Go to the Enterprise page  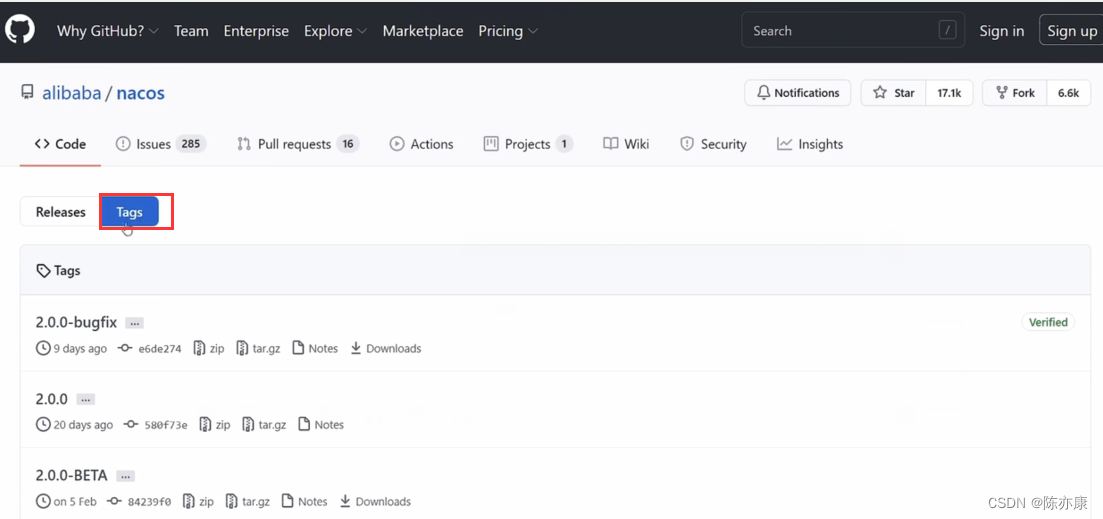256,31
